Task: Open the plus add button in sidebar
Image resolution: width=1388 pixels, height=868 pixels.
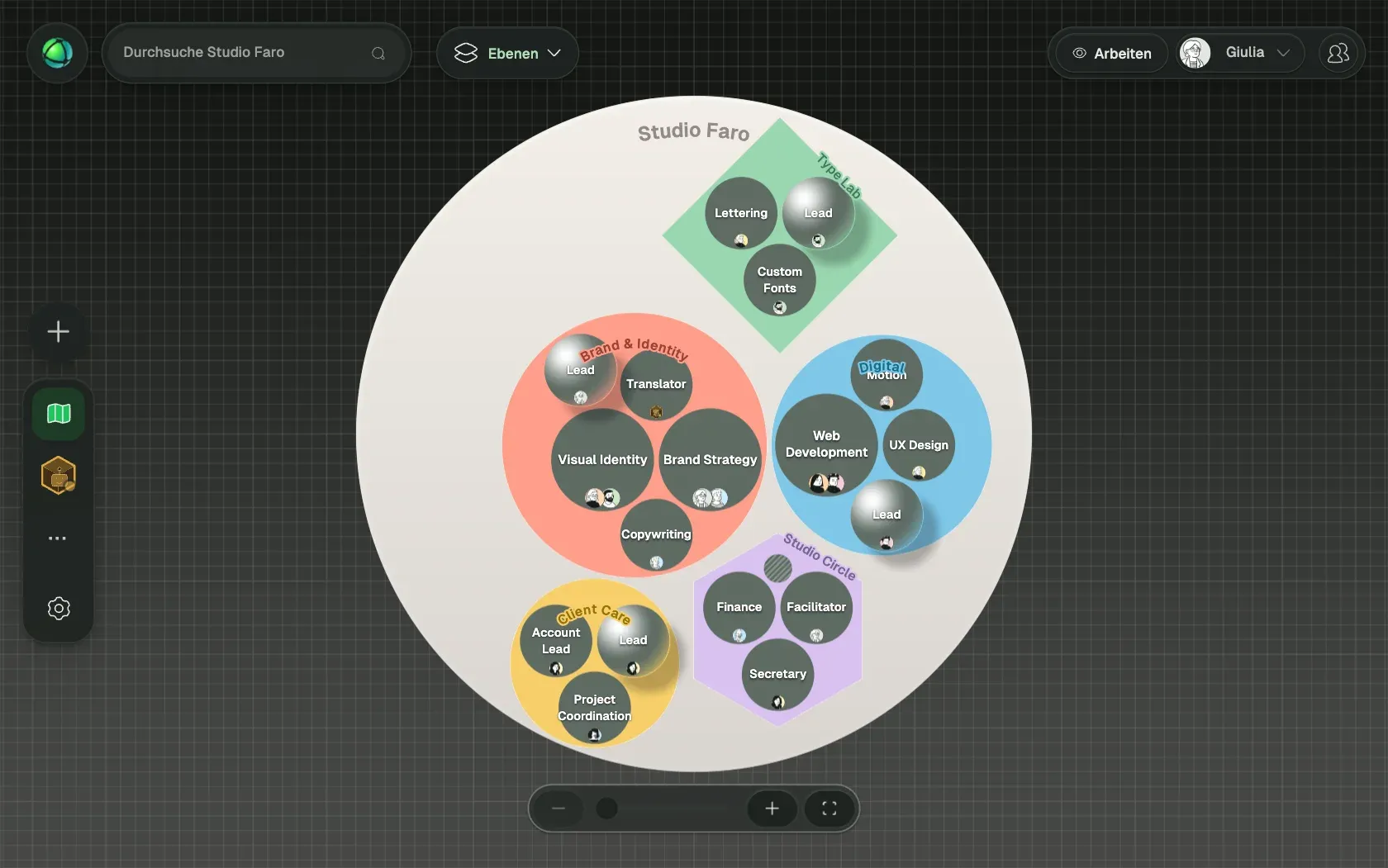Action: click(58, 332)
